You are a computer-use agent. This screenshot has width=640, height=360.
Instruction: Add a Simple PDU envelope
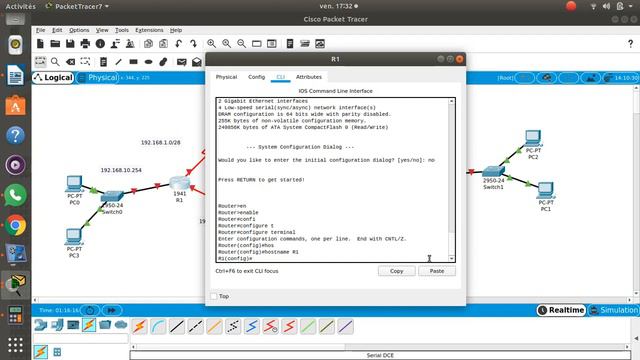pos(182,62)
